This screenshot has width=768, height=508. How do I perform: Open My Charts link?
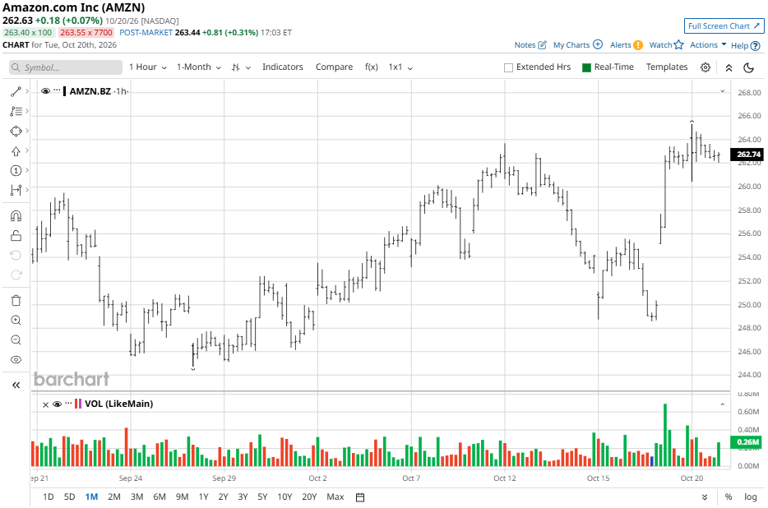point(578,45)
